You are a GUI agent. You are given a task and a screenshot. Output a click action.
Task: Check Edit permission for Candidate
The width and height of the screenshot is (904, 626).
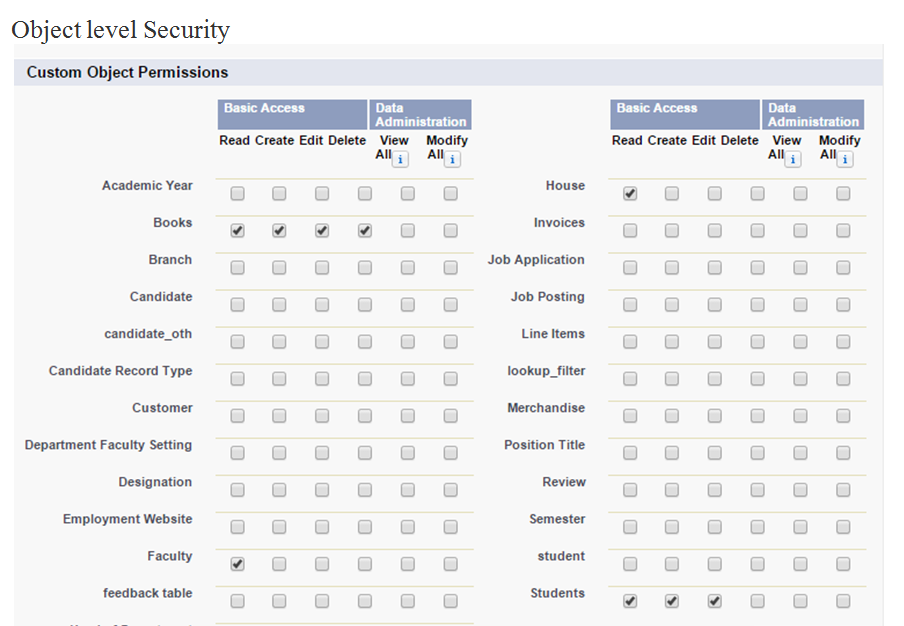322,304
